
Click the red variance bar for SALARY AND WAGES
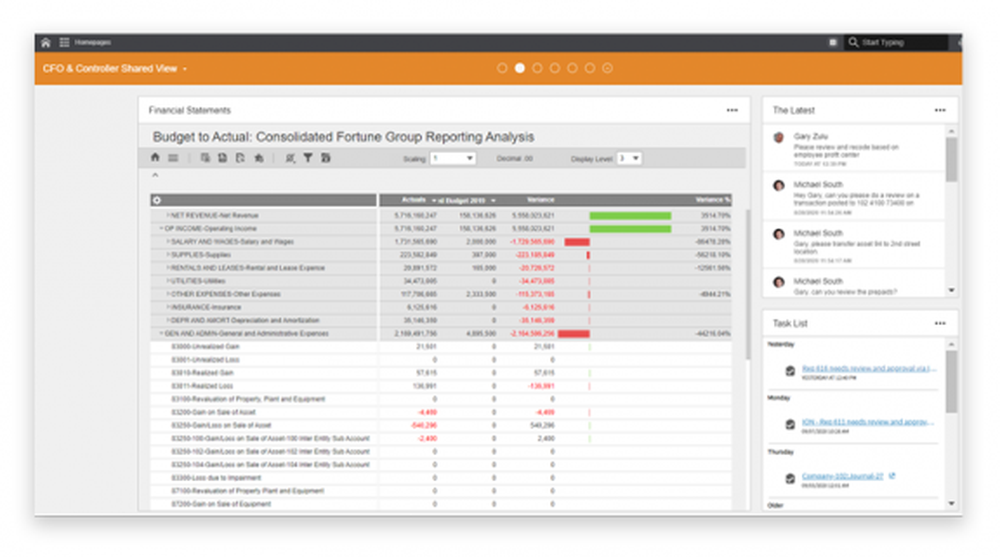point(577,242)
